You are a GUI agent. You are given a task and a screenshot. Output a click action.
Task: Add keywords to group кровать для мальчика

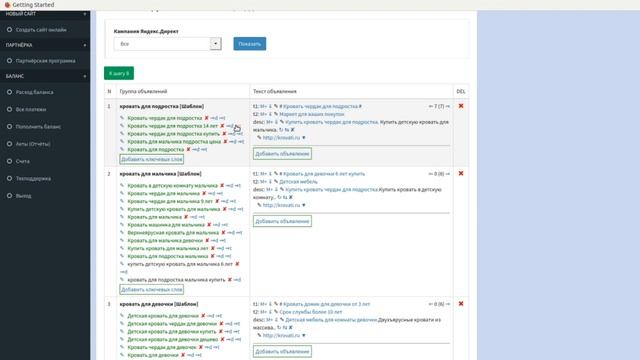click(x=151, y=289)
